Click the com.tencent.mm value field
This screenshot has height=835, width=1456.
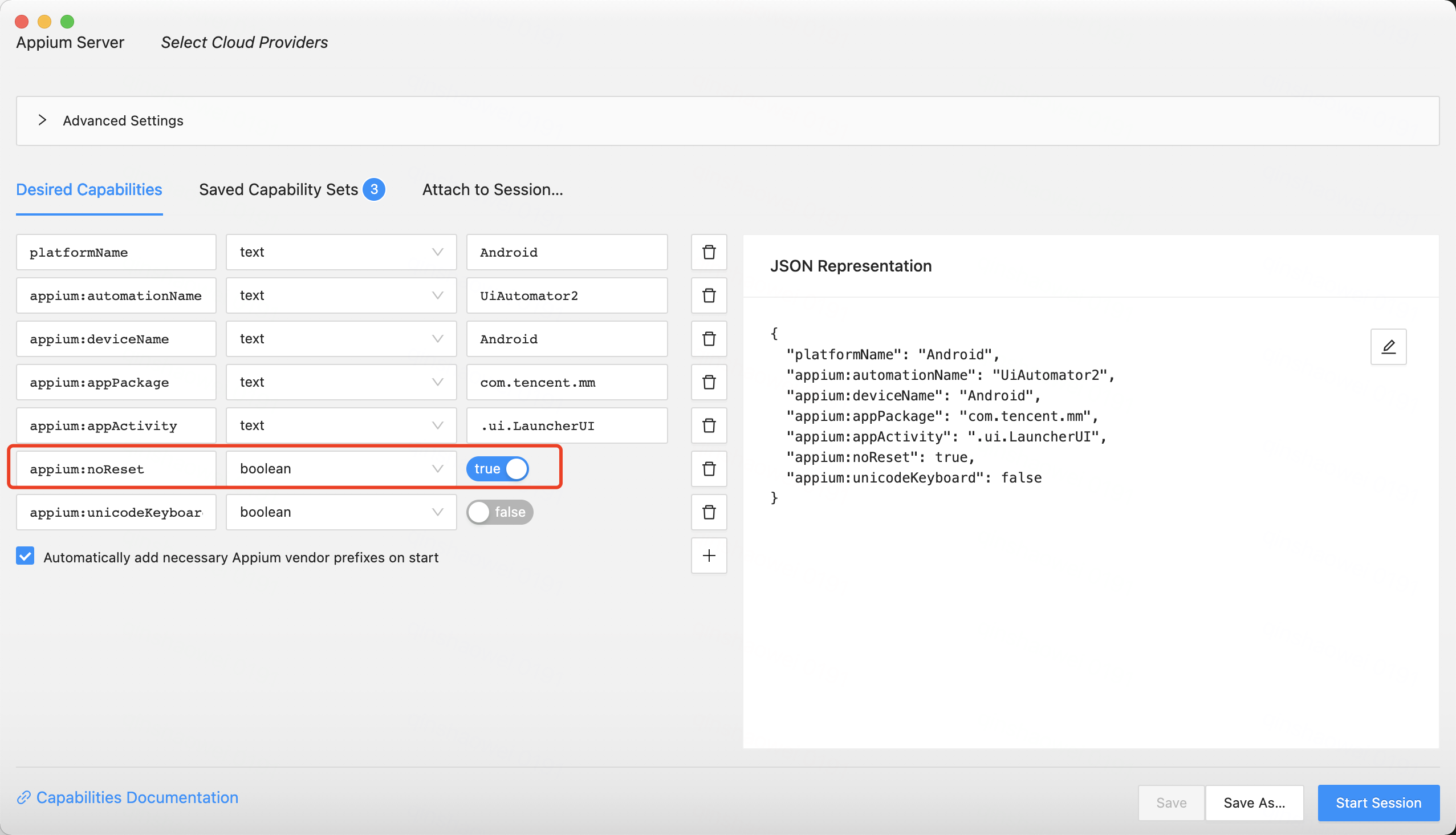tap(566, 382)
